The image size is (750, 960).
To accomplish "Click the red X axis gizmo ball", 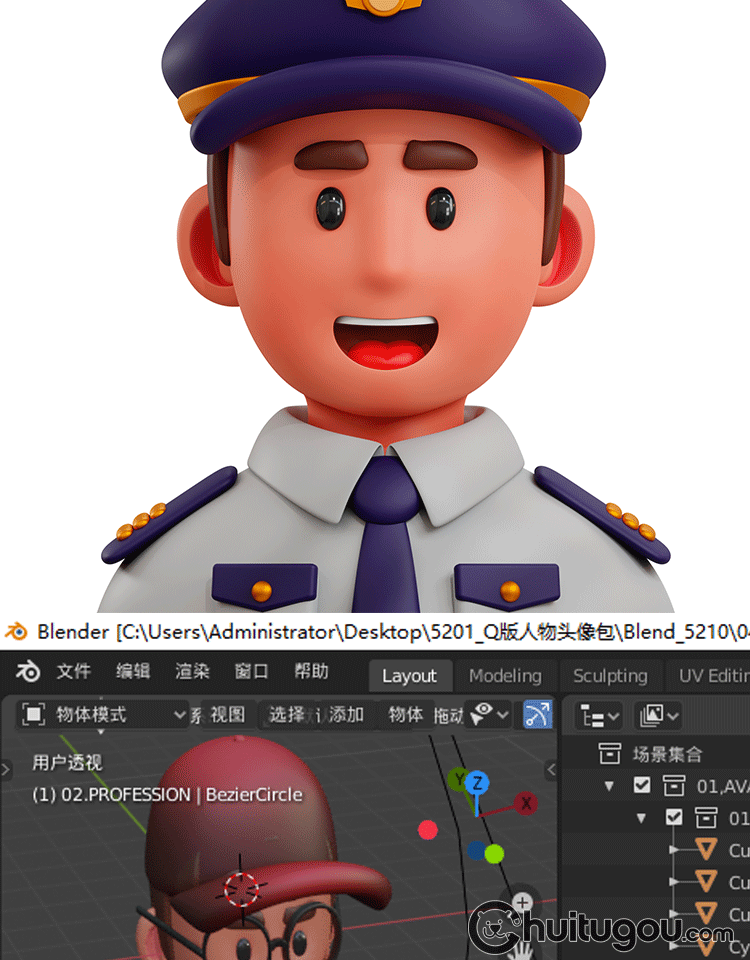I will (x=525, y=803).
